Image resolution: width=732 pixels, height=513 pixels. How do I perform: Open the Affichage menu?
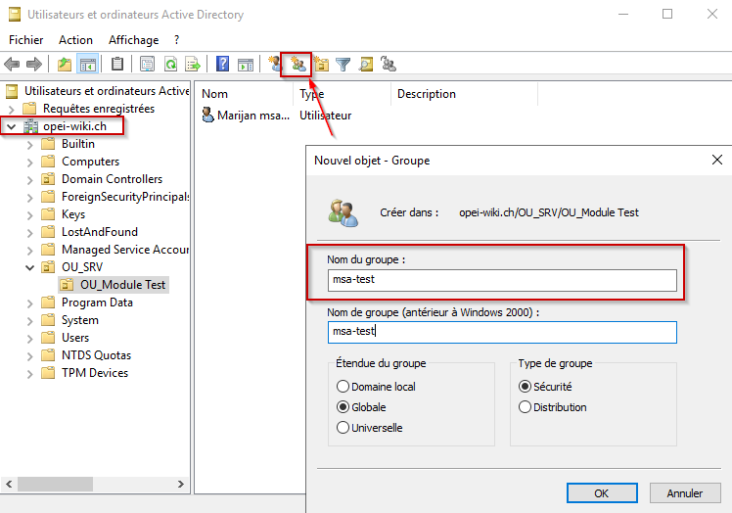tap(134, 40)
